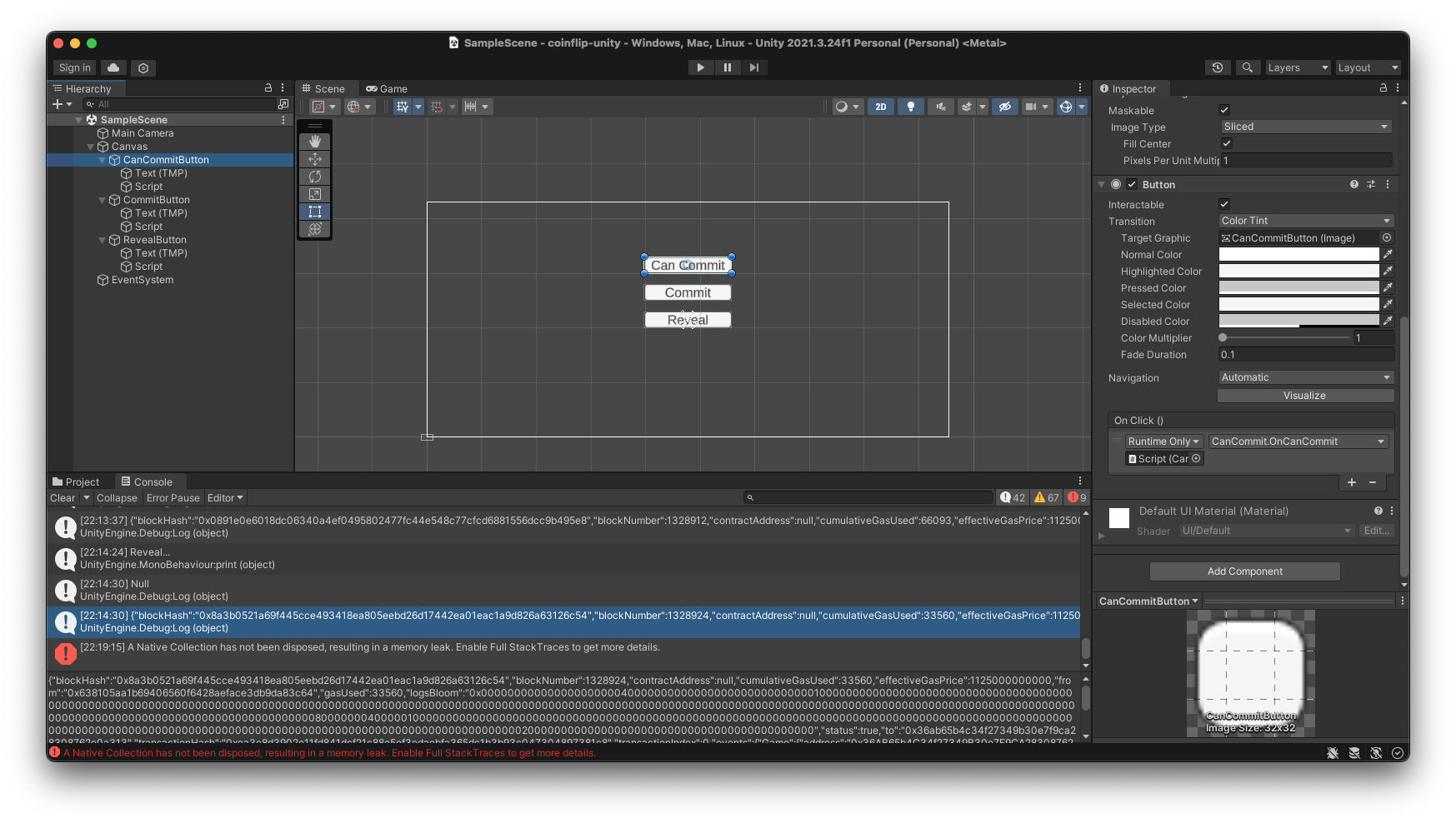Open the Layers dropdown
The width and height of the screenshot is (1456, 823).
pos(1298,67)
